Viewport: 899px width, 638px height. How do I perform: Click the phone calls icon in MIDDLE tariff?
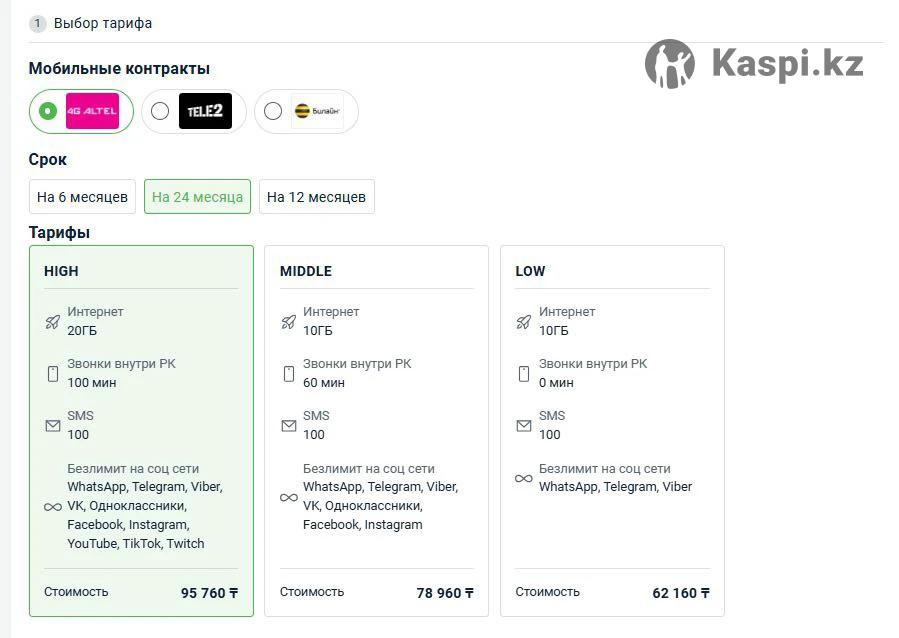(289, 374)
